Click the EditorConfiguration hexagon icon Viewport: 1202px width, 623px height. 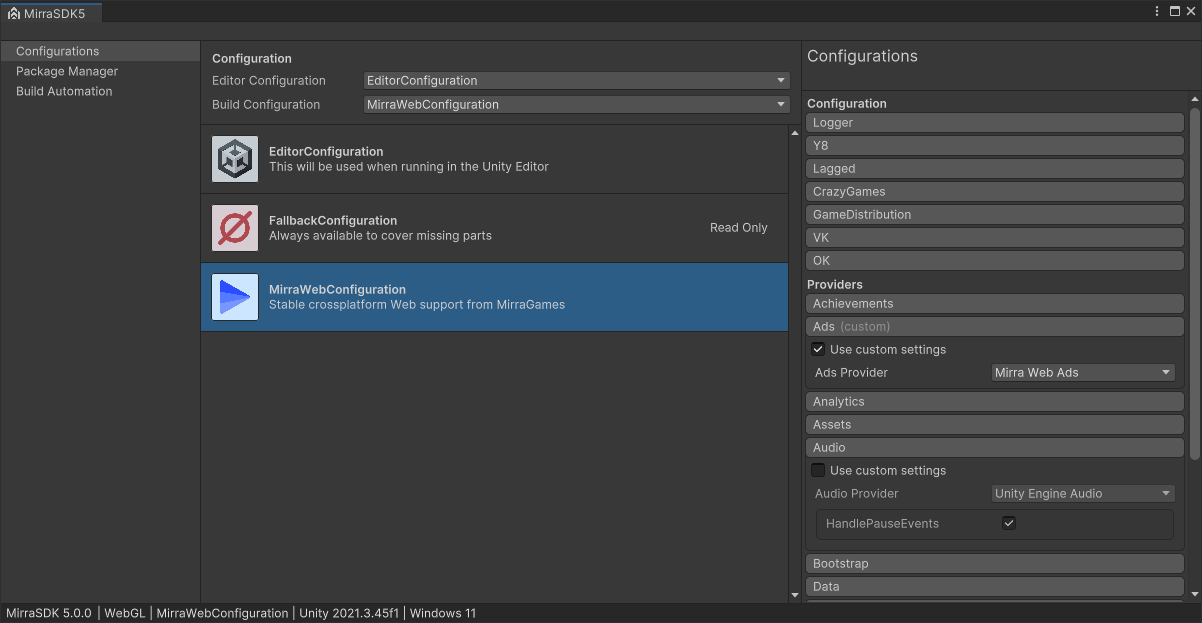coord(234,158)
